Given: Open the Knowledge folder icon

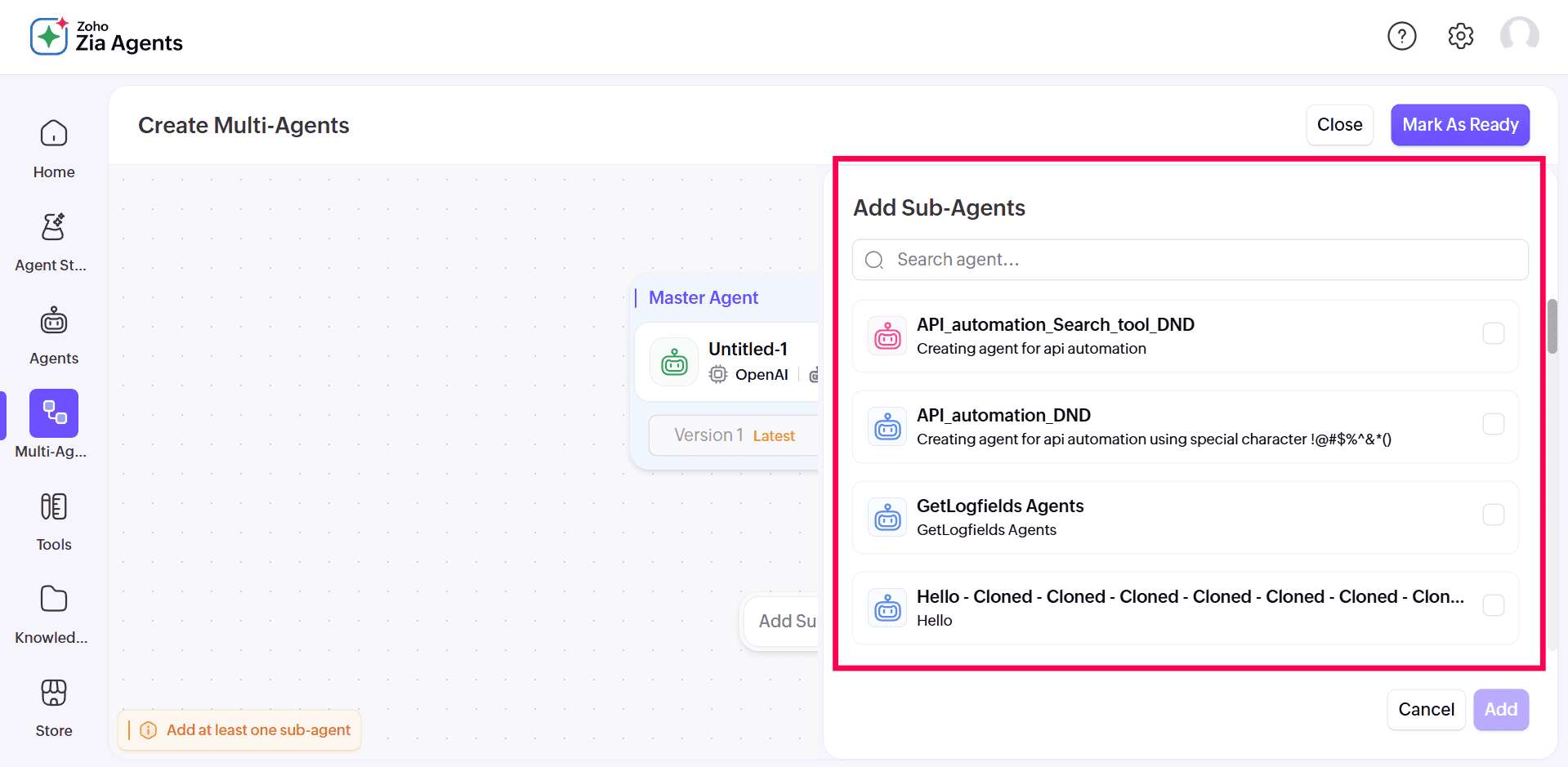Looking at the screenshot, I should (54, 600).
